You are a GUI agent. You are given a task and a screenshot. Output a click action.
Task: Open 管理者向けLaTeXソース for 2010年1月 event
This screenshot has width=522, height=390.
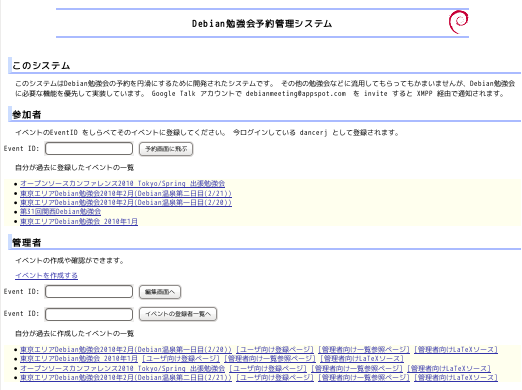[x=362, y=359]
